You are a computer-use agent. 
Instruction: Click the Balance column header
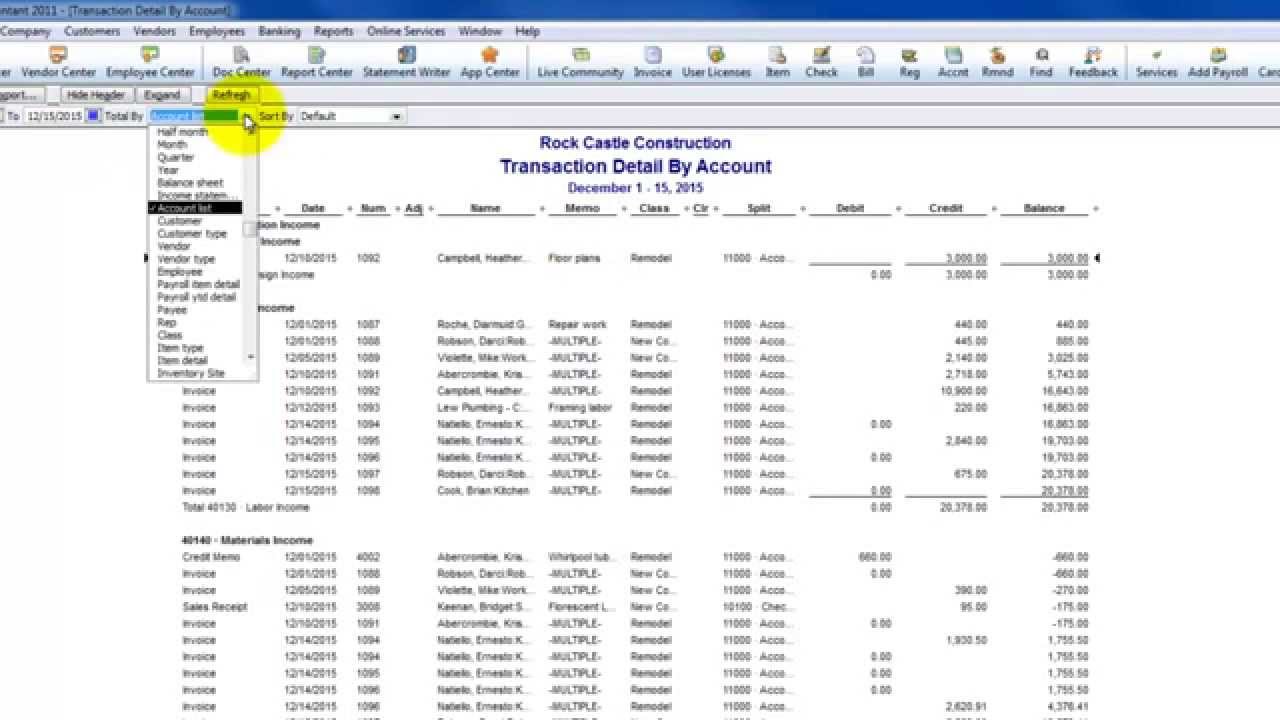tap(1043, 208)
